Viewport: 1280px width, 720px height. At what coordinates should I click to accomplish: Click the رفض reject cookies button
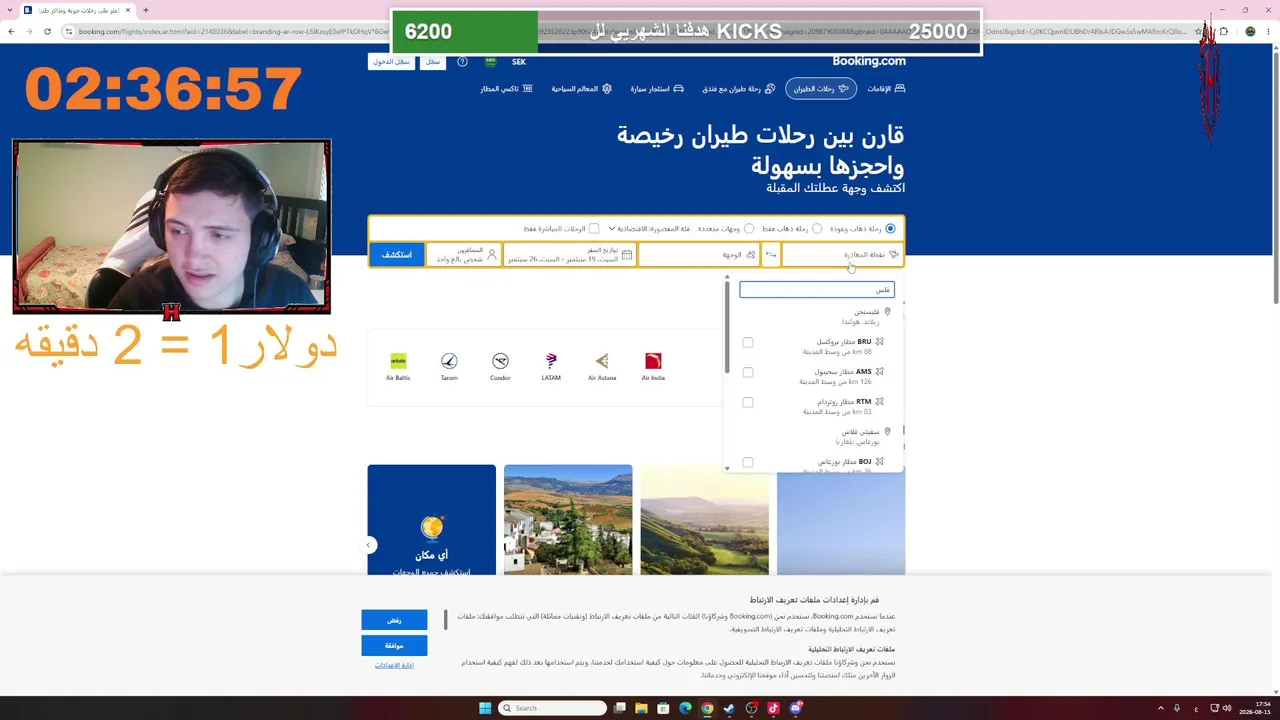click(x=394, y=620)
